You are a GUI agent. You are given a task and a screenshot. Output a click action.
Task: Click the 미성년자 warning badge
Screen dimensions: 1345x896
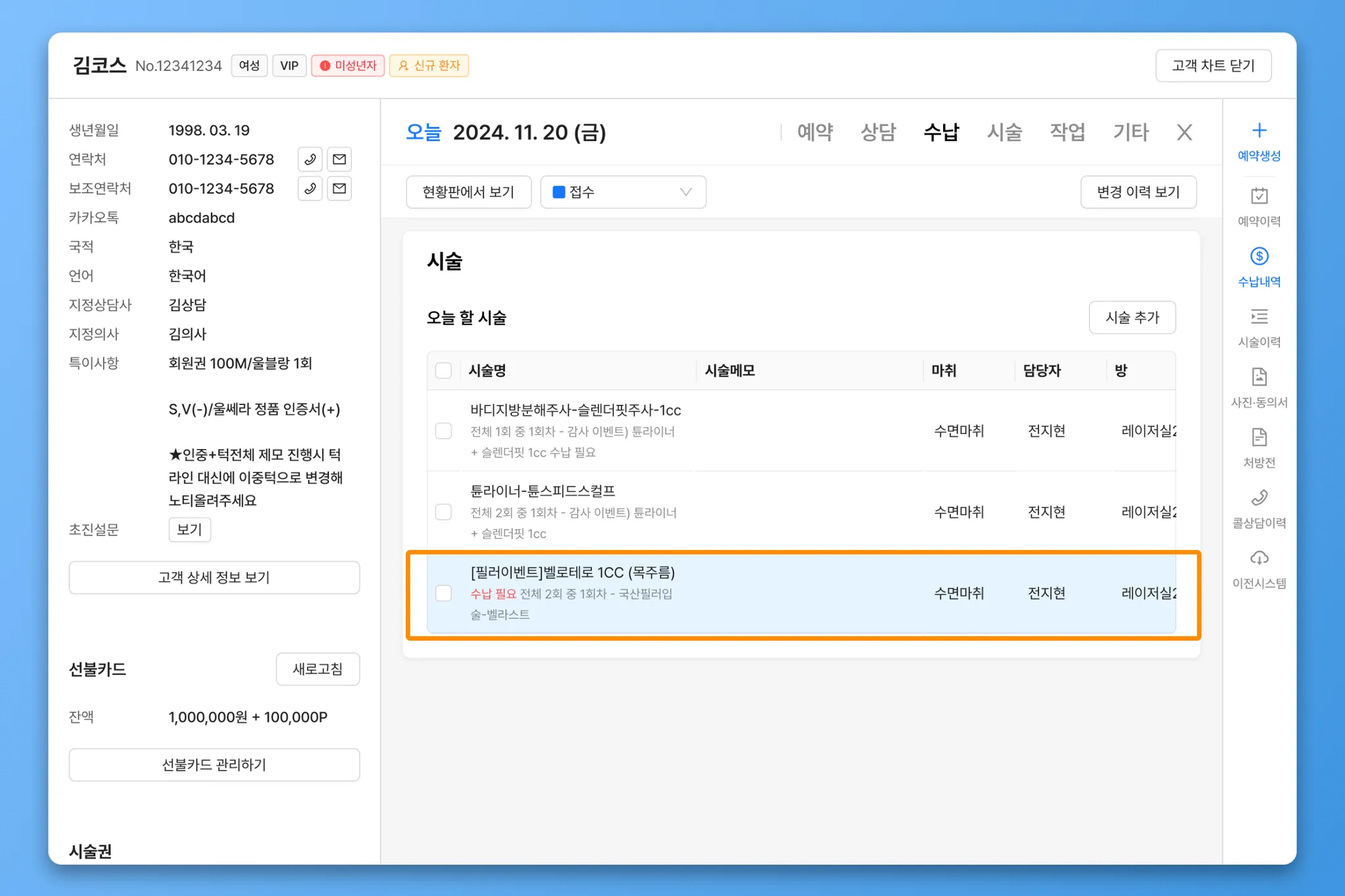[347, 66]
